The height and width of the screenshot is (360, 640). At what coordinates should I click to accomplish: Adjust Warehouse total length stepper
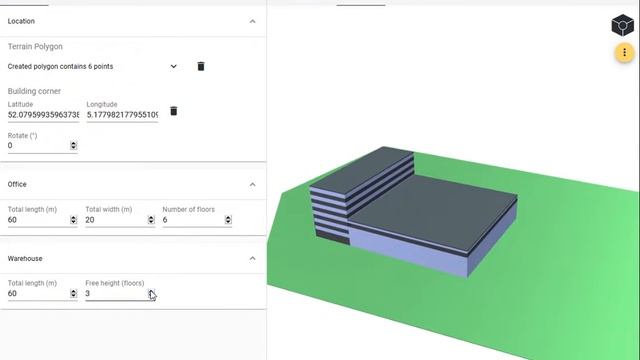point(73,293)
